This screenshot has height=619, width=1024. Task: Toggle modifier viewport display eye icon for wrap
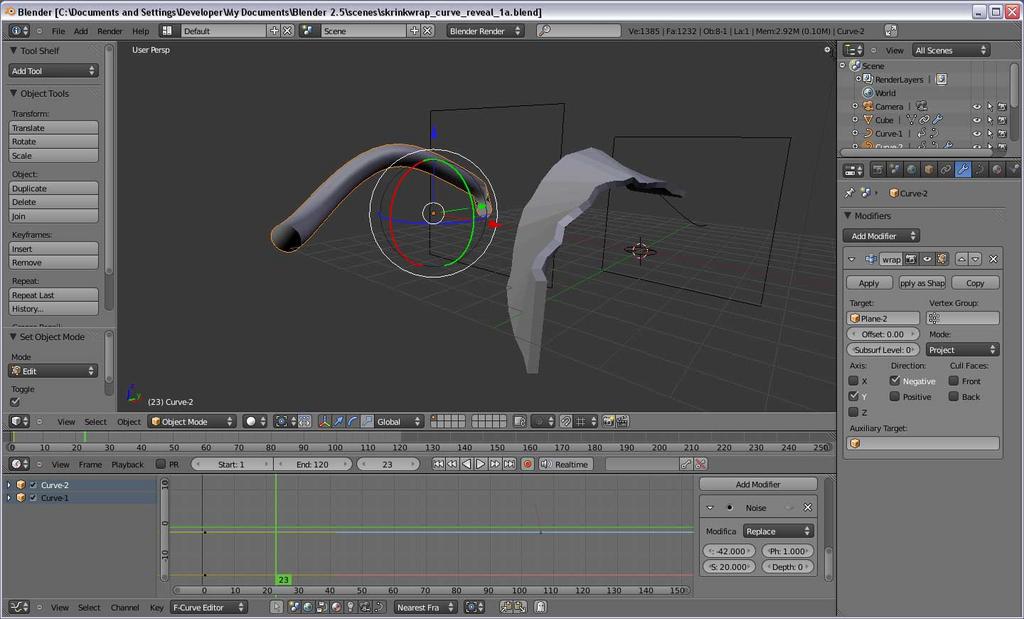[x=926, y=259]
